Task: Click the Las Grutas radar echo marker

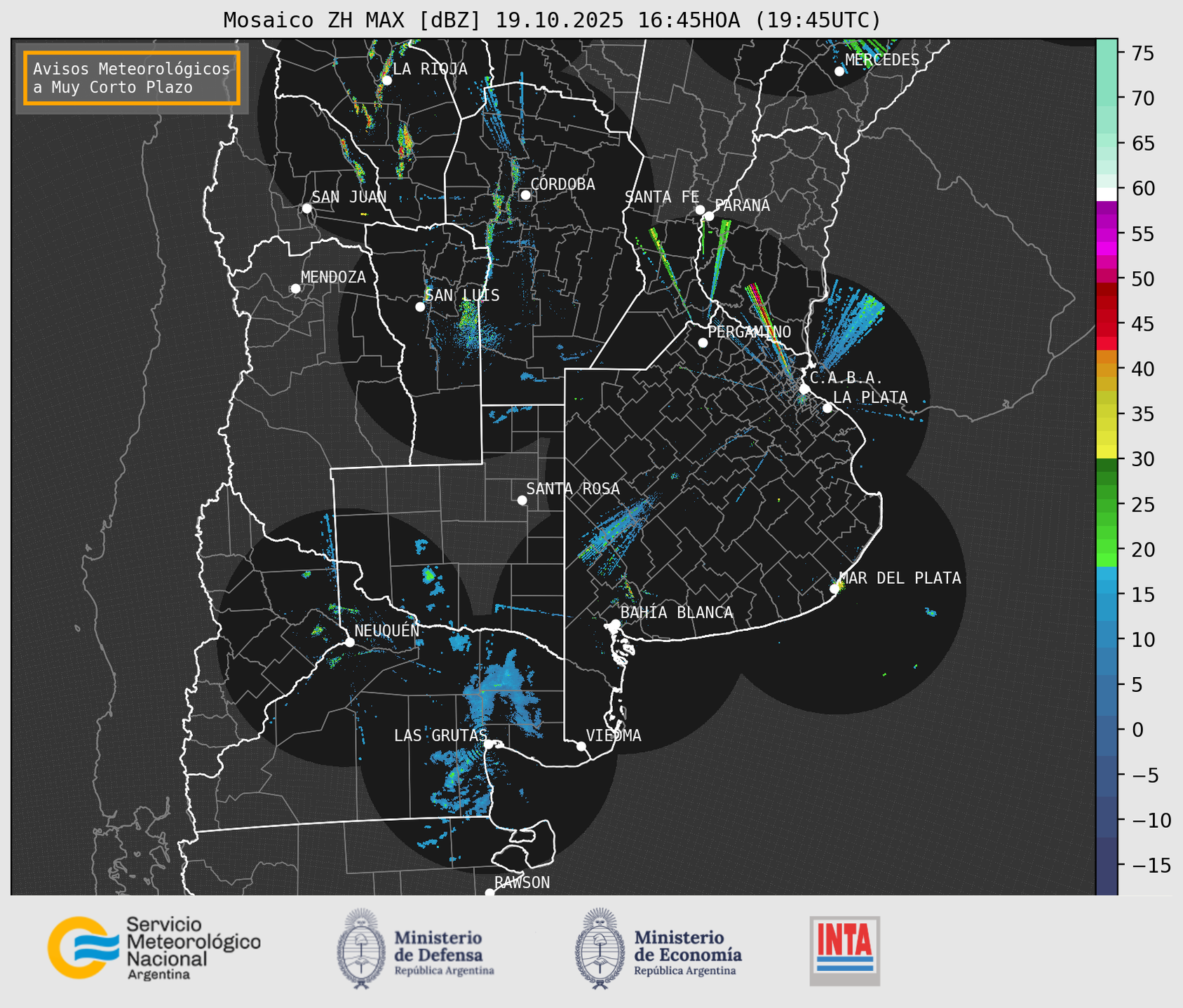Action: (489, 744)
